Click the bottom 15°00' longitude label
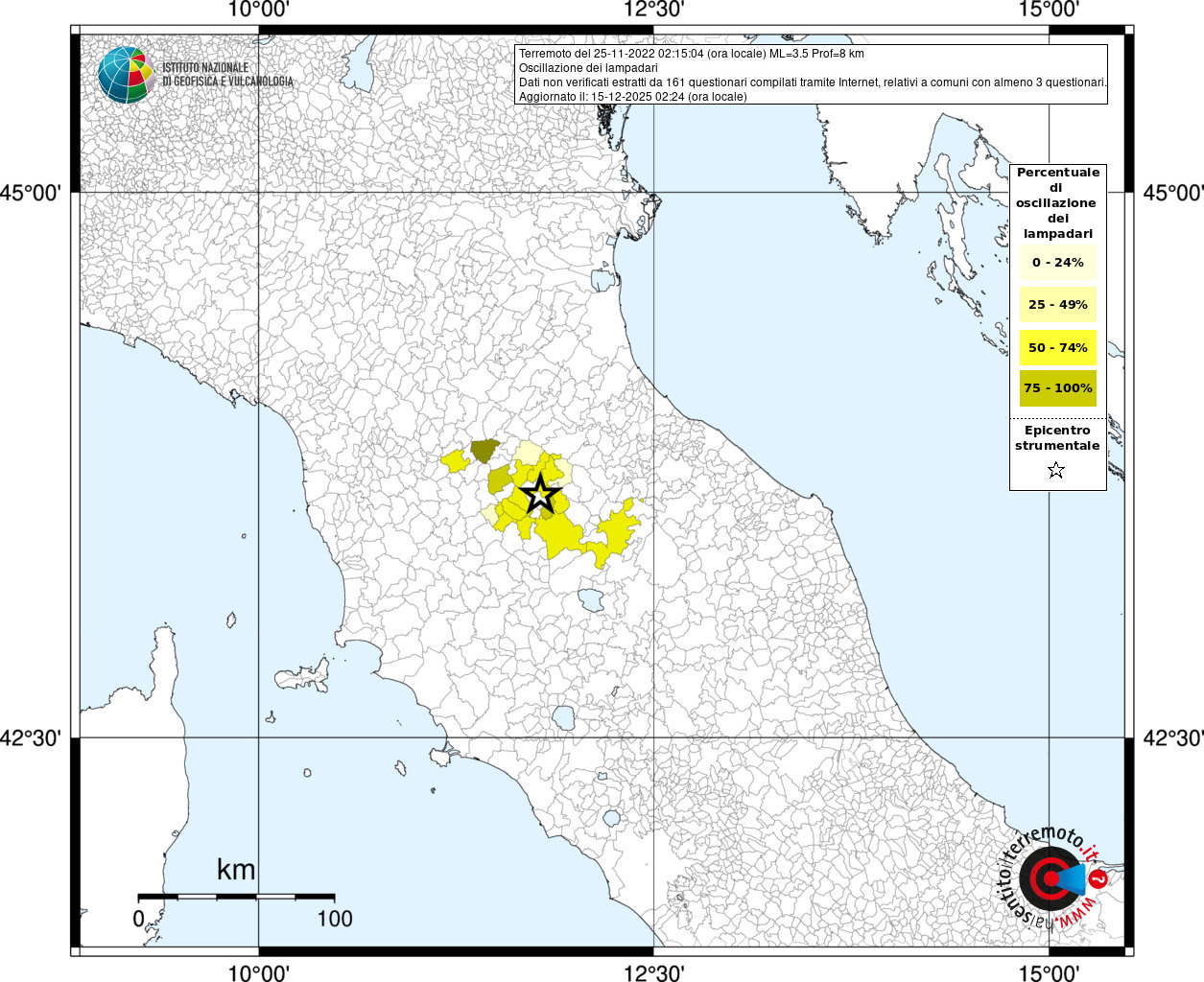 point(1050,973)
